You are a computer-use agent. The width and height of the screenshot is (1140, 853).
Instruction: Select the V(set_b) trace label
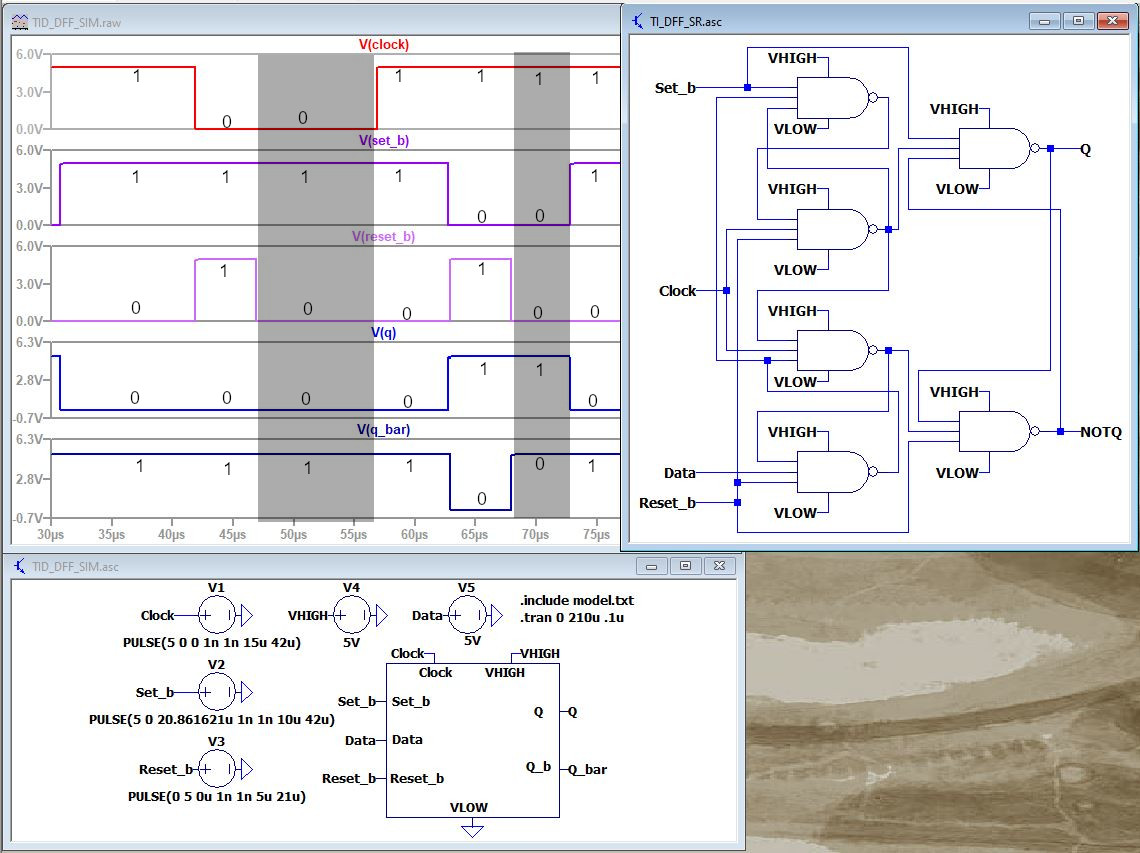384,141
